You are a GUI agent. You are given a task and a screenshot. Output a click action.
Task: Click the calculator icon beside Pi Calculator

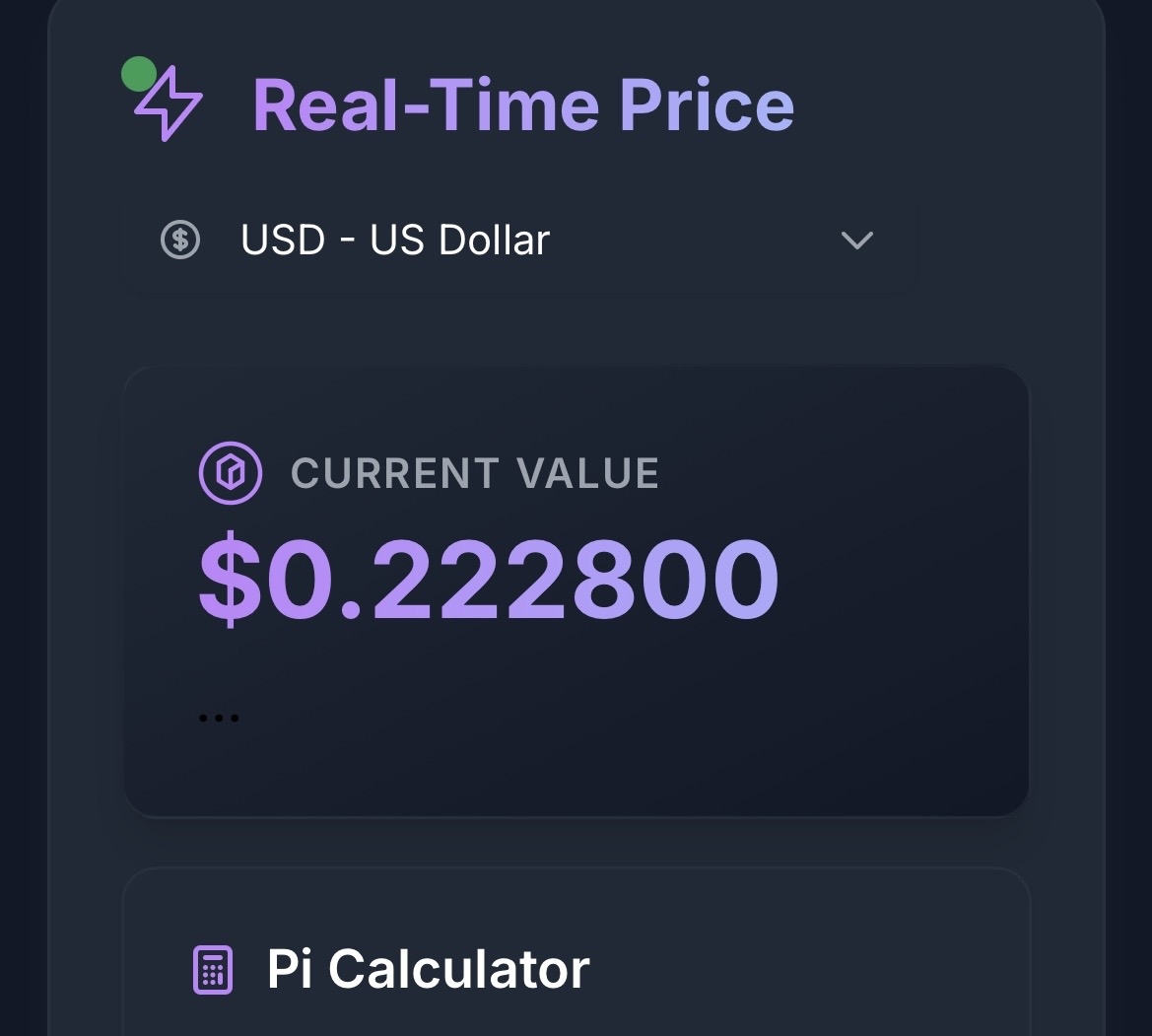(212, 970)
